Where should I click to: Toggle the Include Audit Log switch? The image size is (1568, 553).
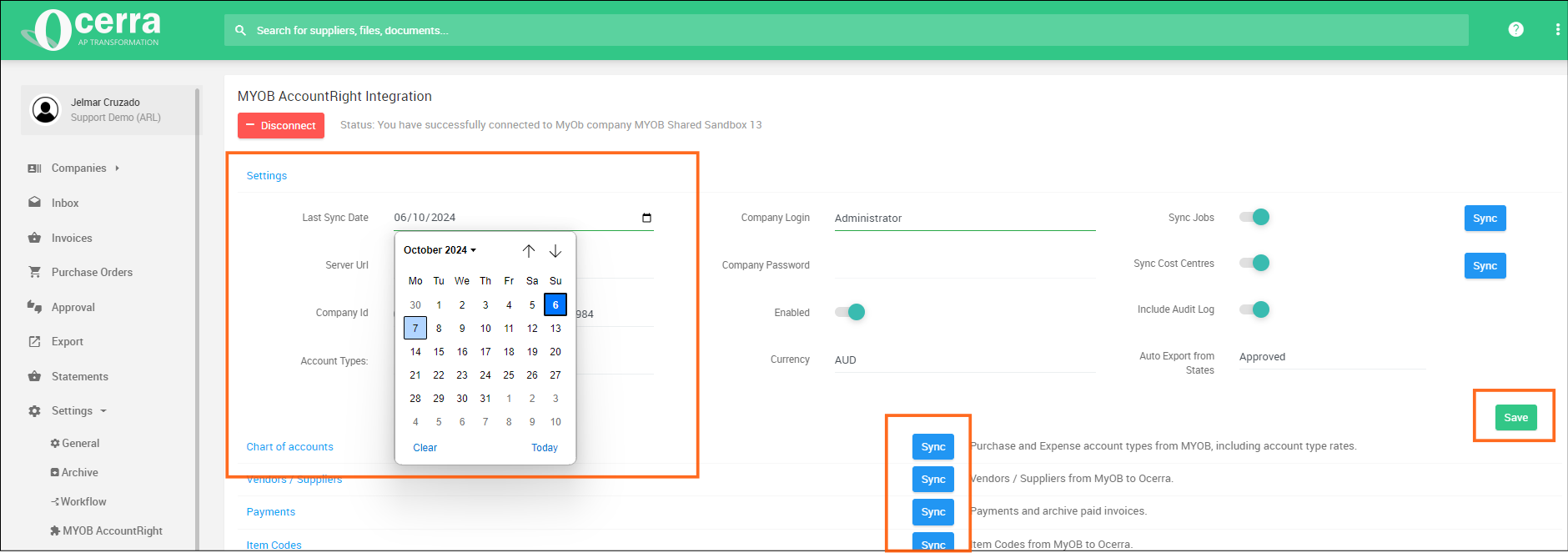coord(1254,309)
